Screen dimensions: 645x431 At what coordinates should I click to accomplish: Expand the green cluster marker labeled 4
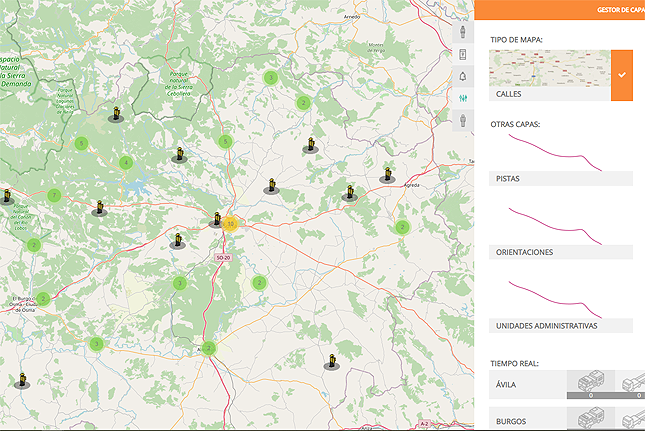[125, 162]
